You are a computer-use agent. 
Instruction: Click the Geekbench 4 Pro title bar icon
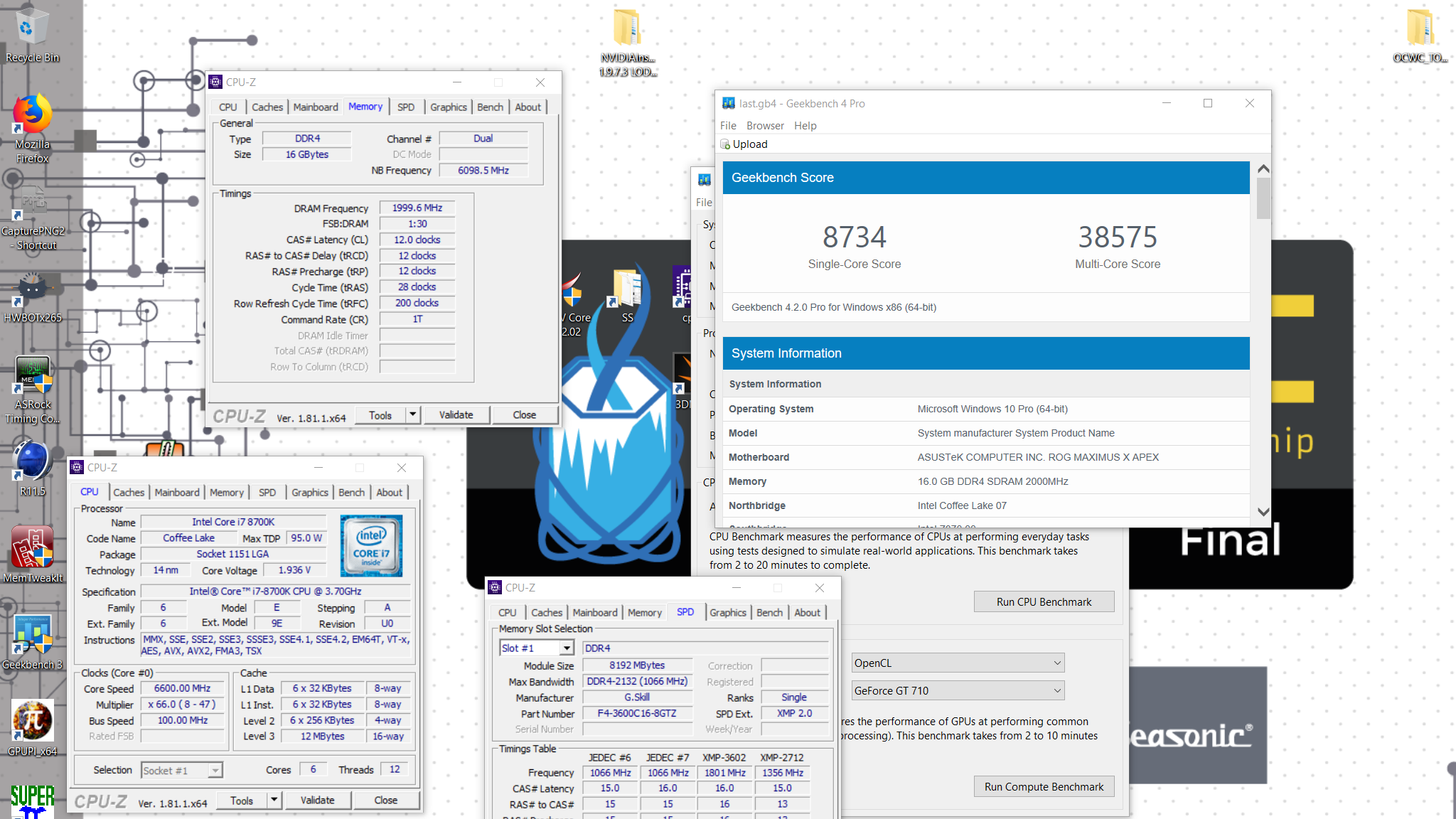728,103
